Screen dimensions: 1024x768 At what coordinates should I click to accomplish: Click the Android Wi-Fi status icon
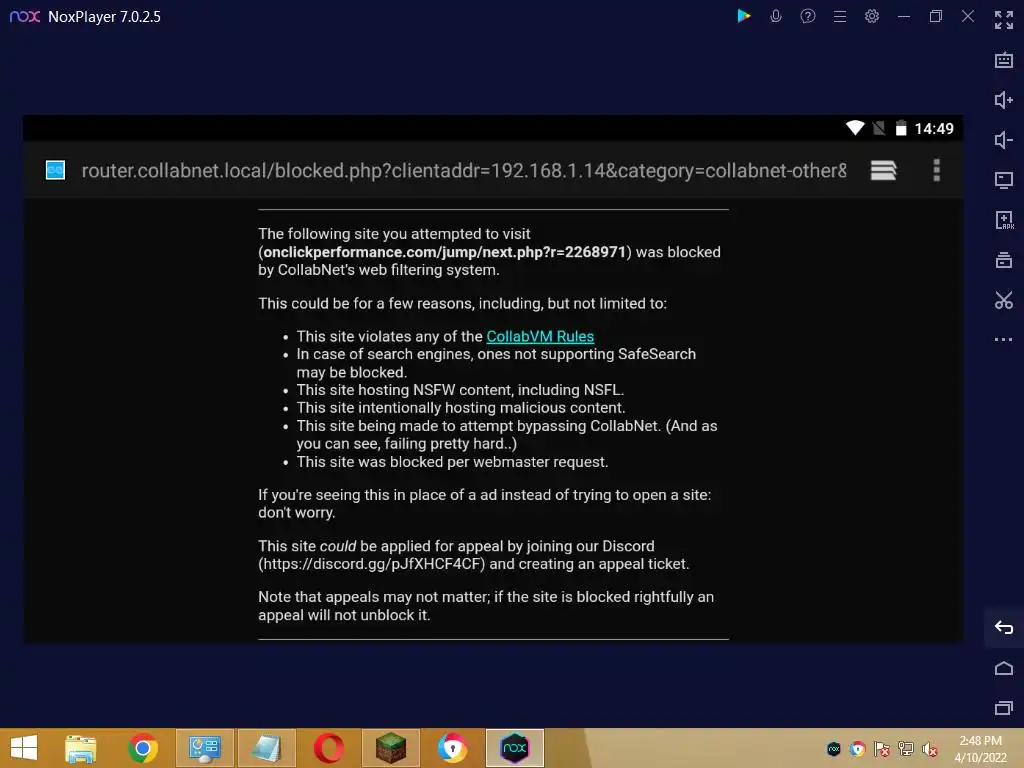click(x=855, y=128)
